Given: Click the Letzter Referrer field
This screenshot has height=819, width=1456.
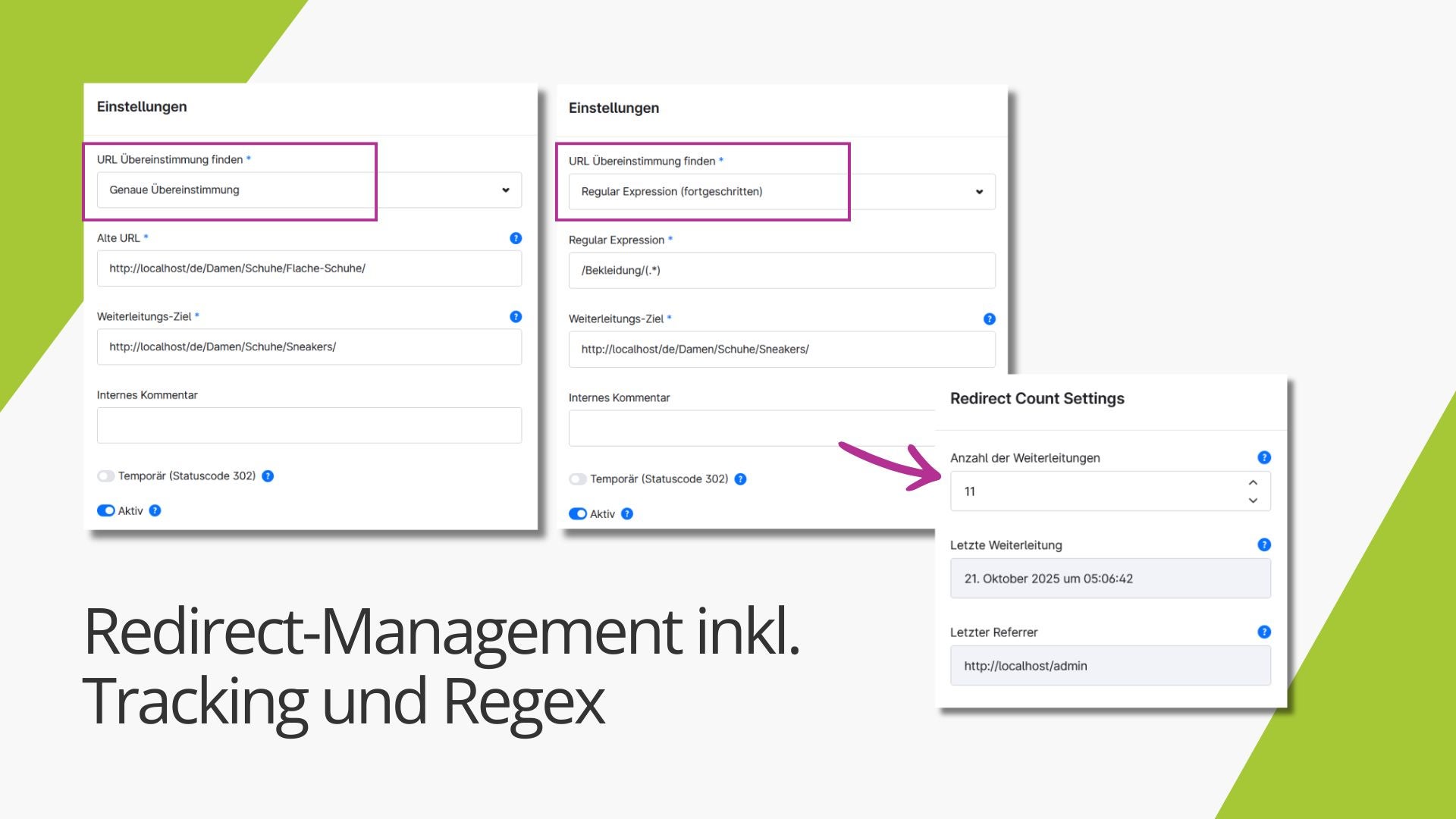Looking at the screenshot, I should point(1109,666).
